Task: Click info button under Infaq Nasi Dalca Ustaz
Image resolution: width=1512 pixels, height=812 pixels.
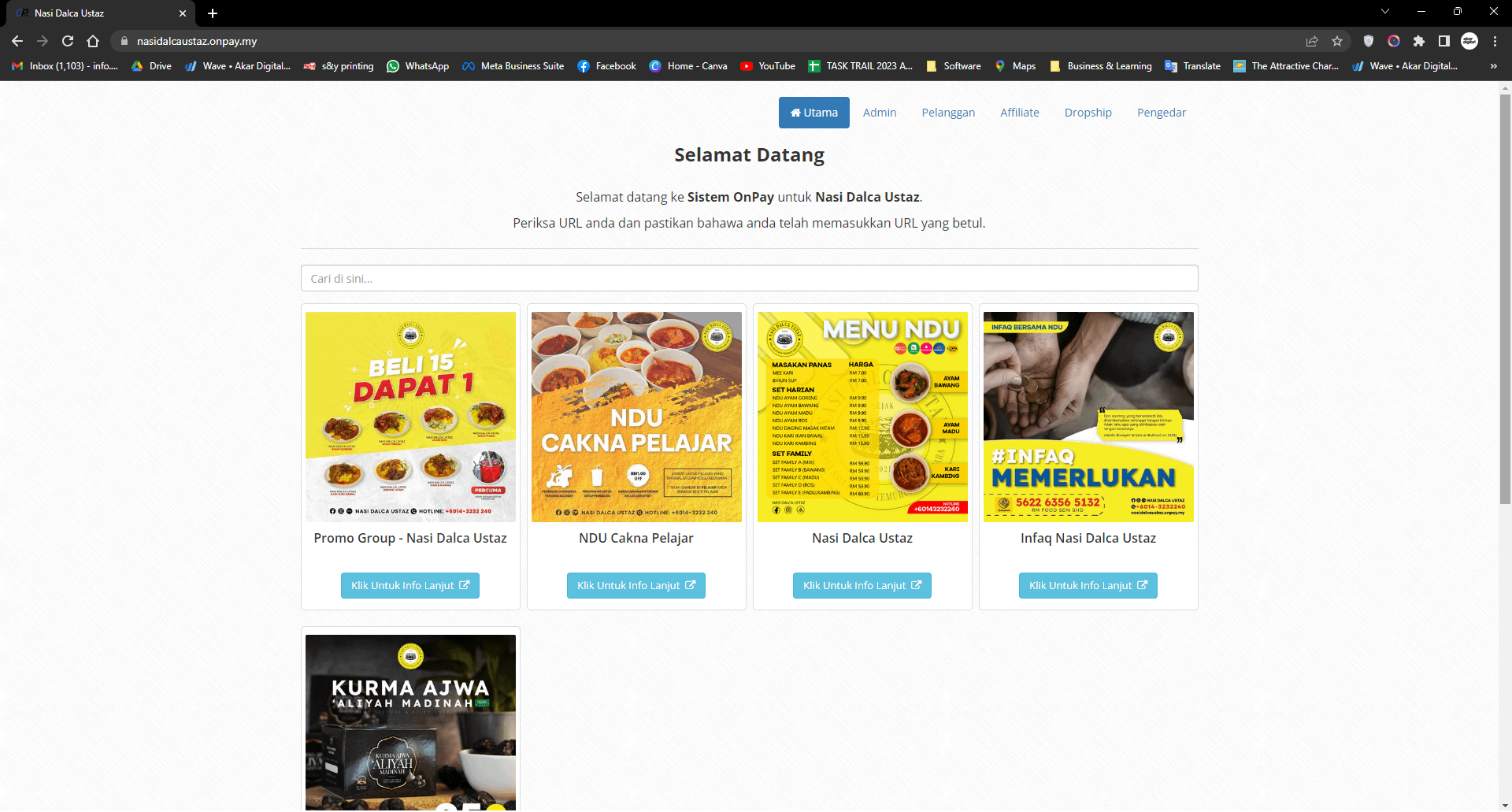Action: click(x=1088, y=586)
